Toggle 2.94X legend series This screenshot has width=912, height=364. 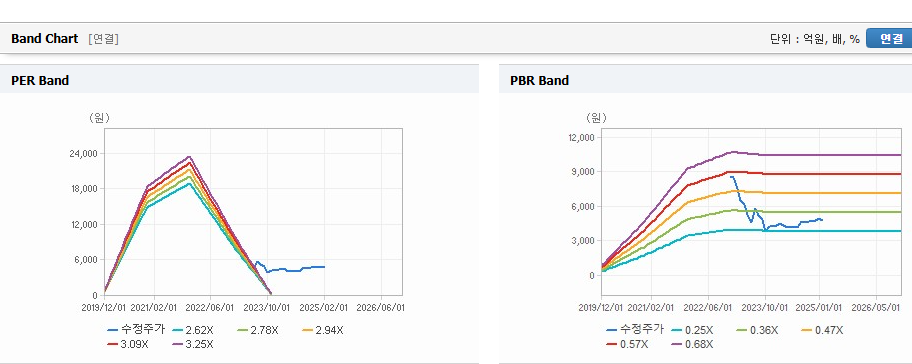pos(323,330)
